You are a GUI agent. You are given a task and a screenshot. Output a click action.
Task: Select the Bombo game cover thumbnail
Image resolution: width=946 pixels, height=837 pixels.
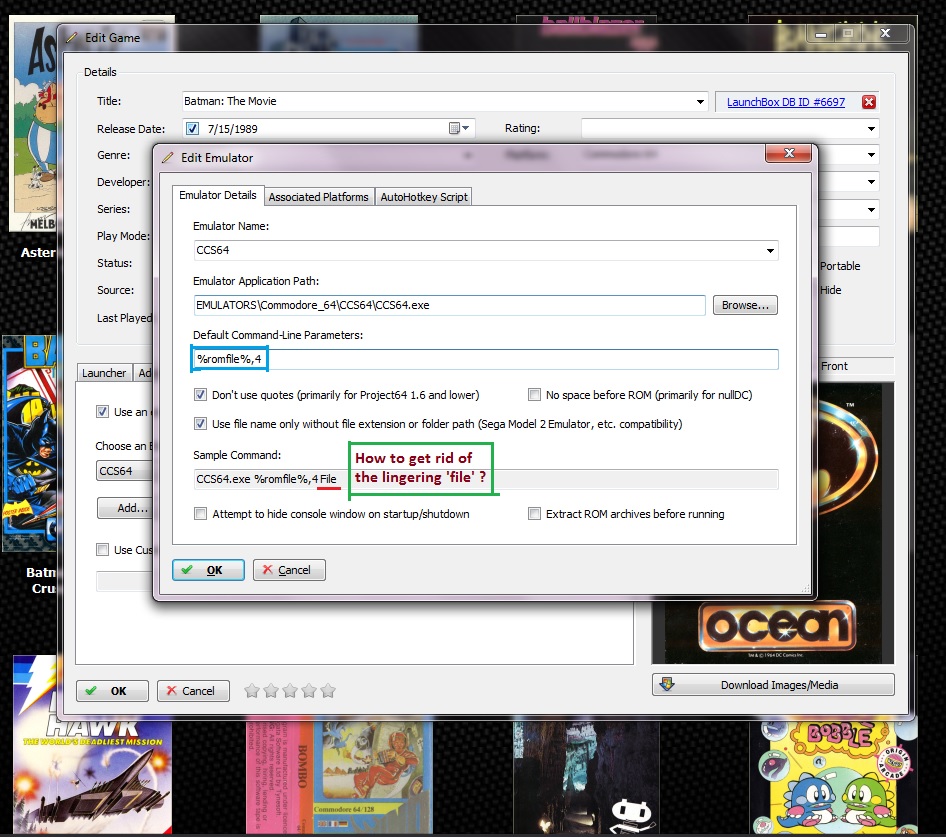[339, 777]
